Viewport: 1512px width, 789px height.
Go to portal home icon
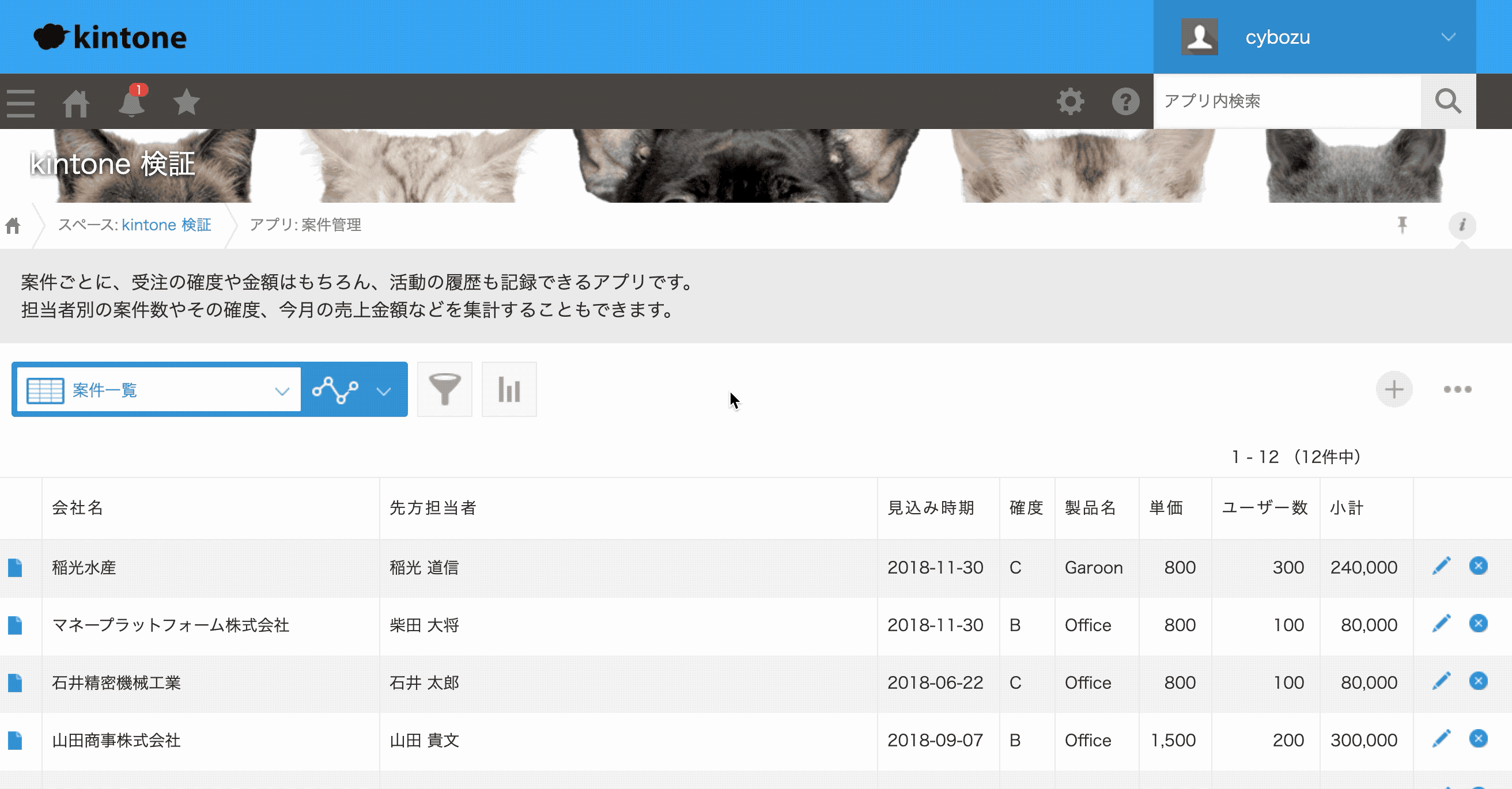tap(75, 103)
